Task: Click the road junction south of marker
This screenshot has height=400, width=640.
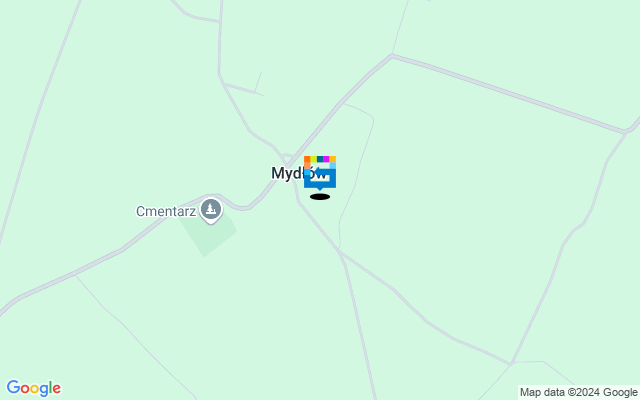Action: point(339,251)
